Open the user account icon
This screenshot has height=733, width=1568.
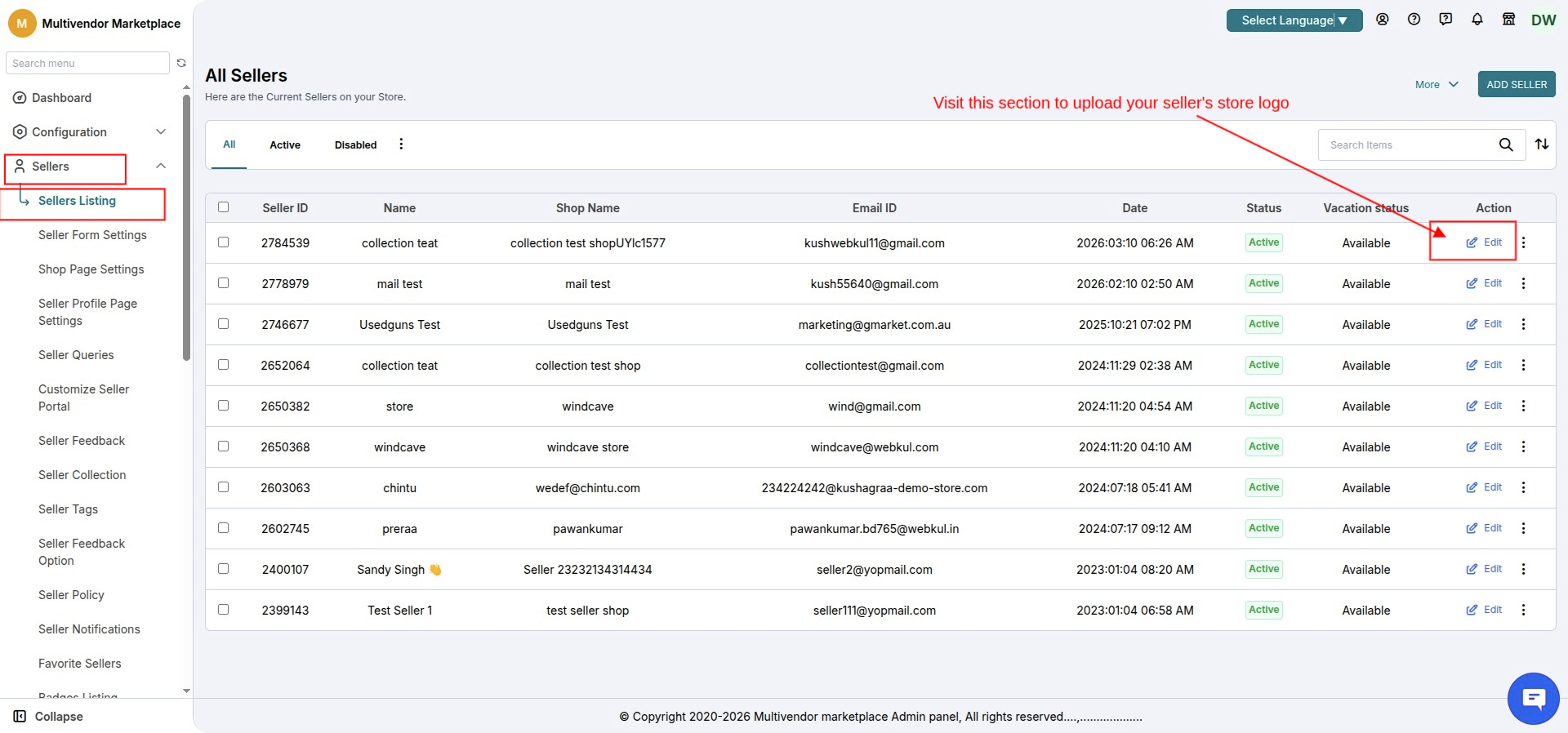pos(1383,20)
